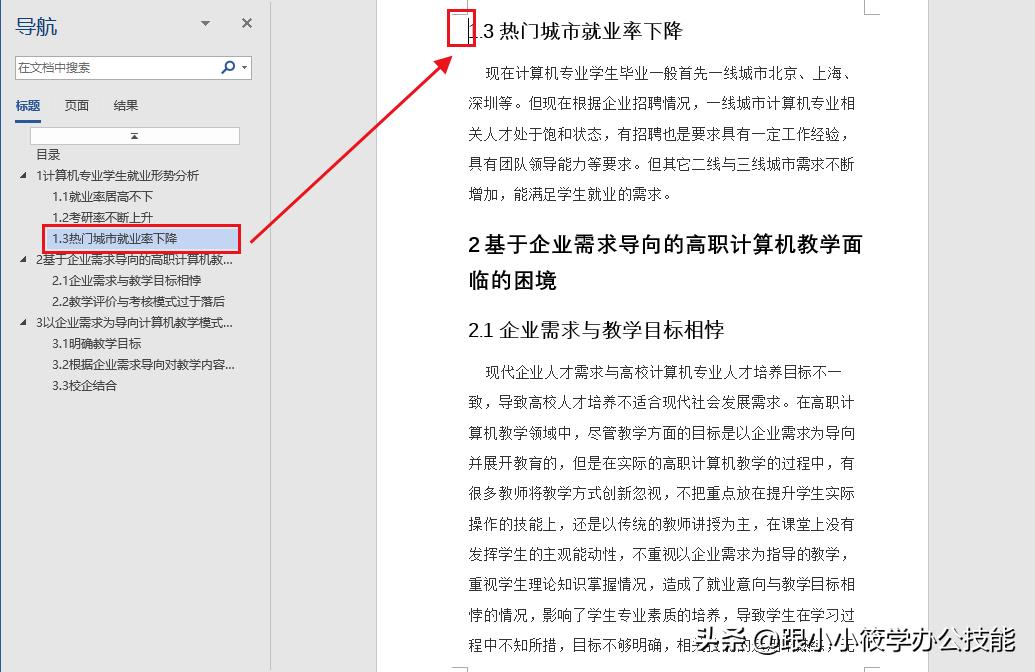Close the Navigation pane
Viewport: 1035px width, 672px height.
pos(246,22)
